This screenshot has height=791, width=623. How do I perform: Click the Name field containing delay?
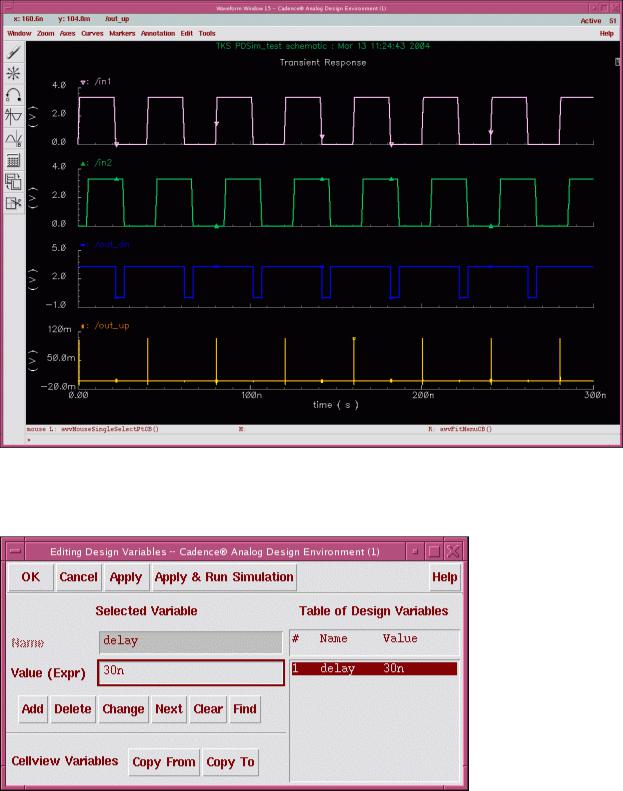pos(191,642)
